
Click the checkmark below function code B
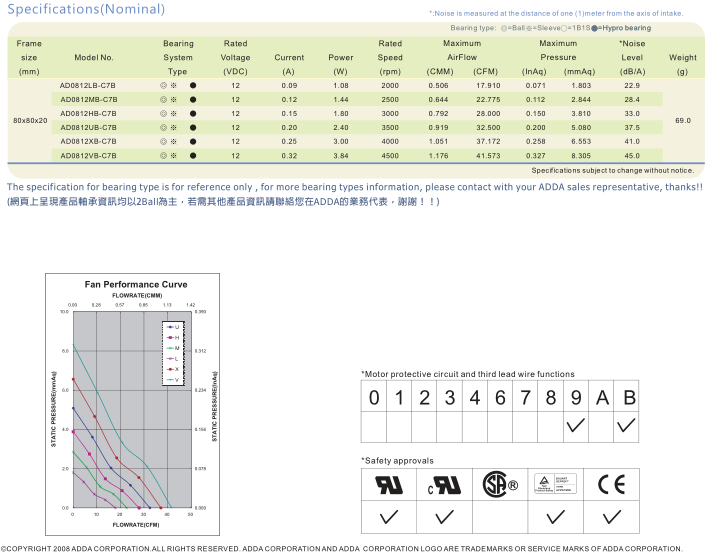(x=626, y=425)
